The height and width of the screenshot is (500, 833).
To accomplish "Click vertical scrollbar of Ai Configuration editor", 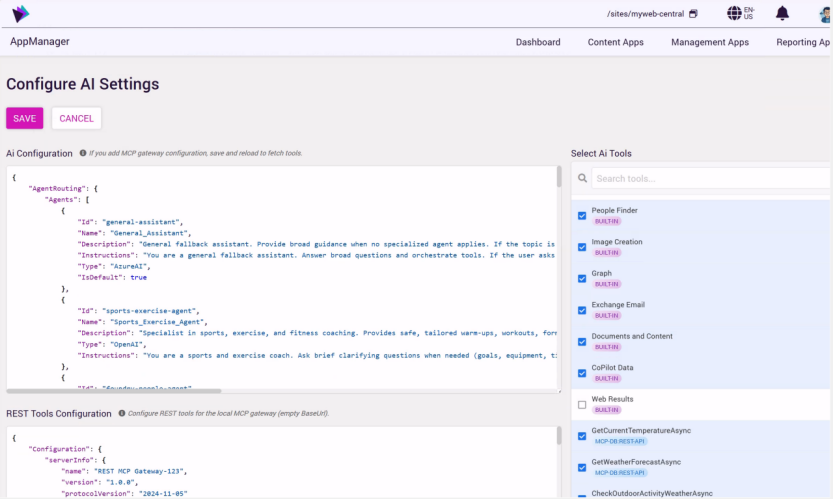I will (559, 176).
